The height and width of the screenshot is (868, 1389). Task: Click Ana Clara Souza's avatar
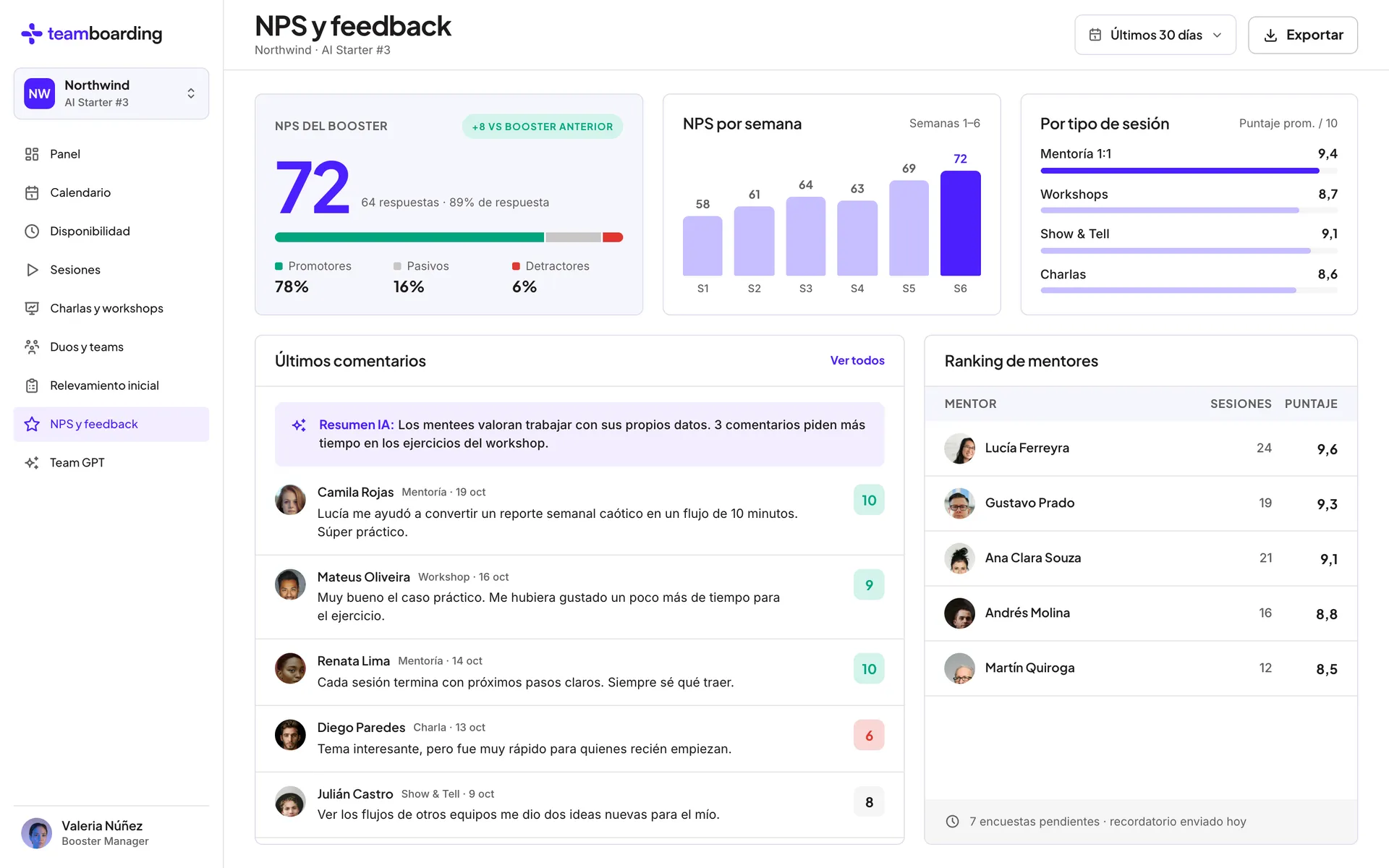pos(960,558)
